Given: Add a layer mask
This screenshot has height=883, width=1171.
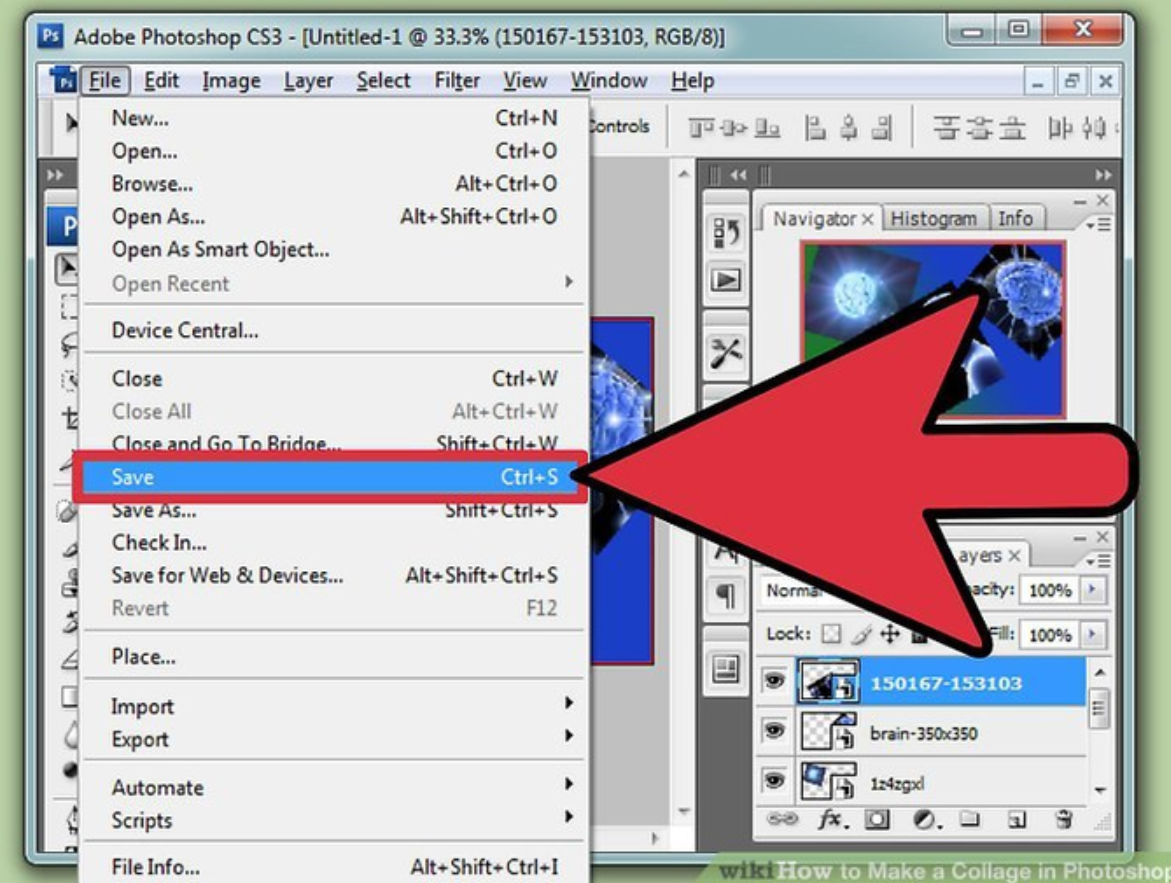Looking at the screenshot, I should pyautogui.click(x=877, y=820).
